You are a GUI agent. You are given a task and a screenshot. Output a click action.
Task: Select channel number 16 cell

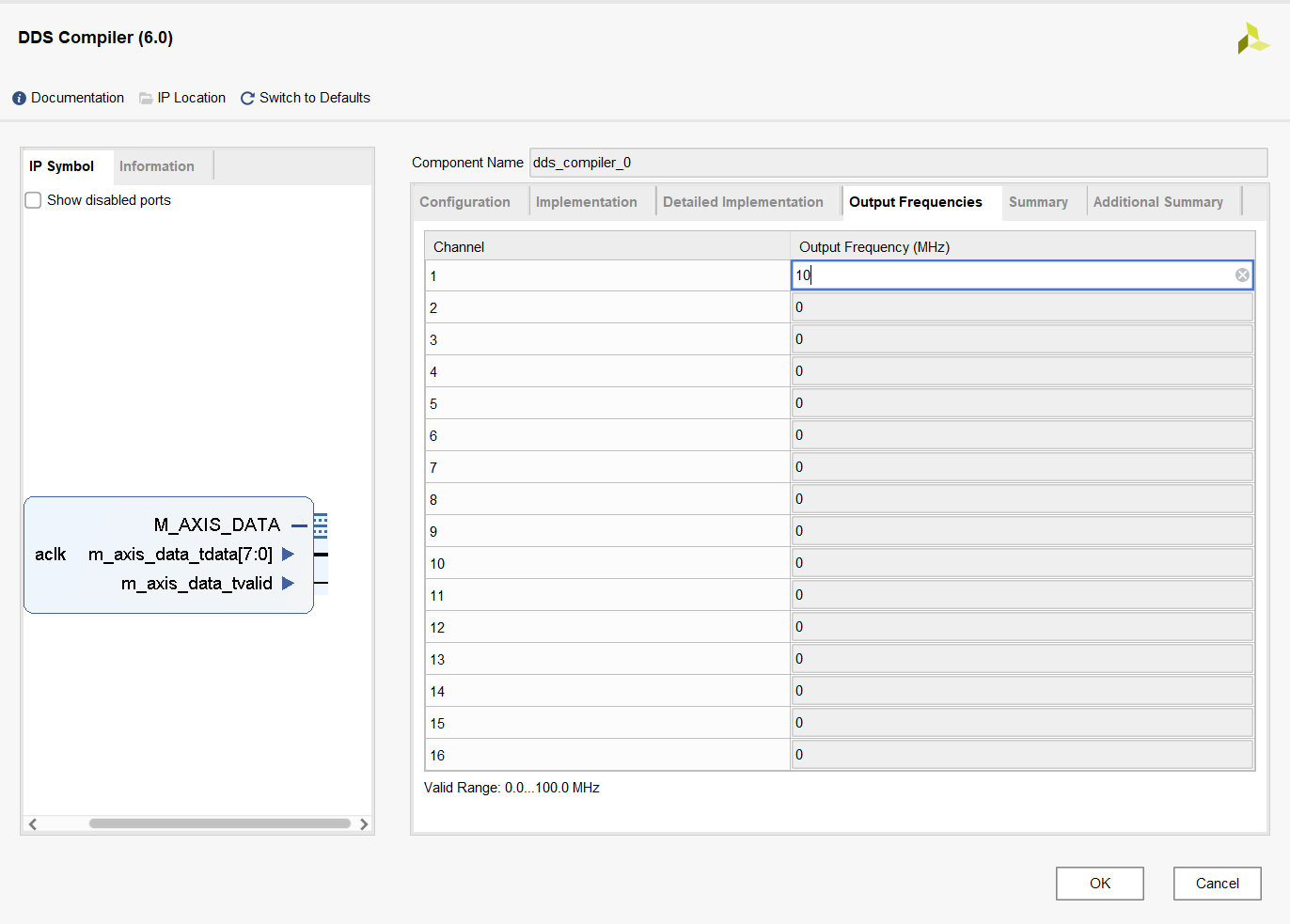click(x=607, y=756)
